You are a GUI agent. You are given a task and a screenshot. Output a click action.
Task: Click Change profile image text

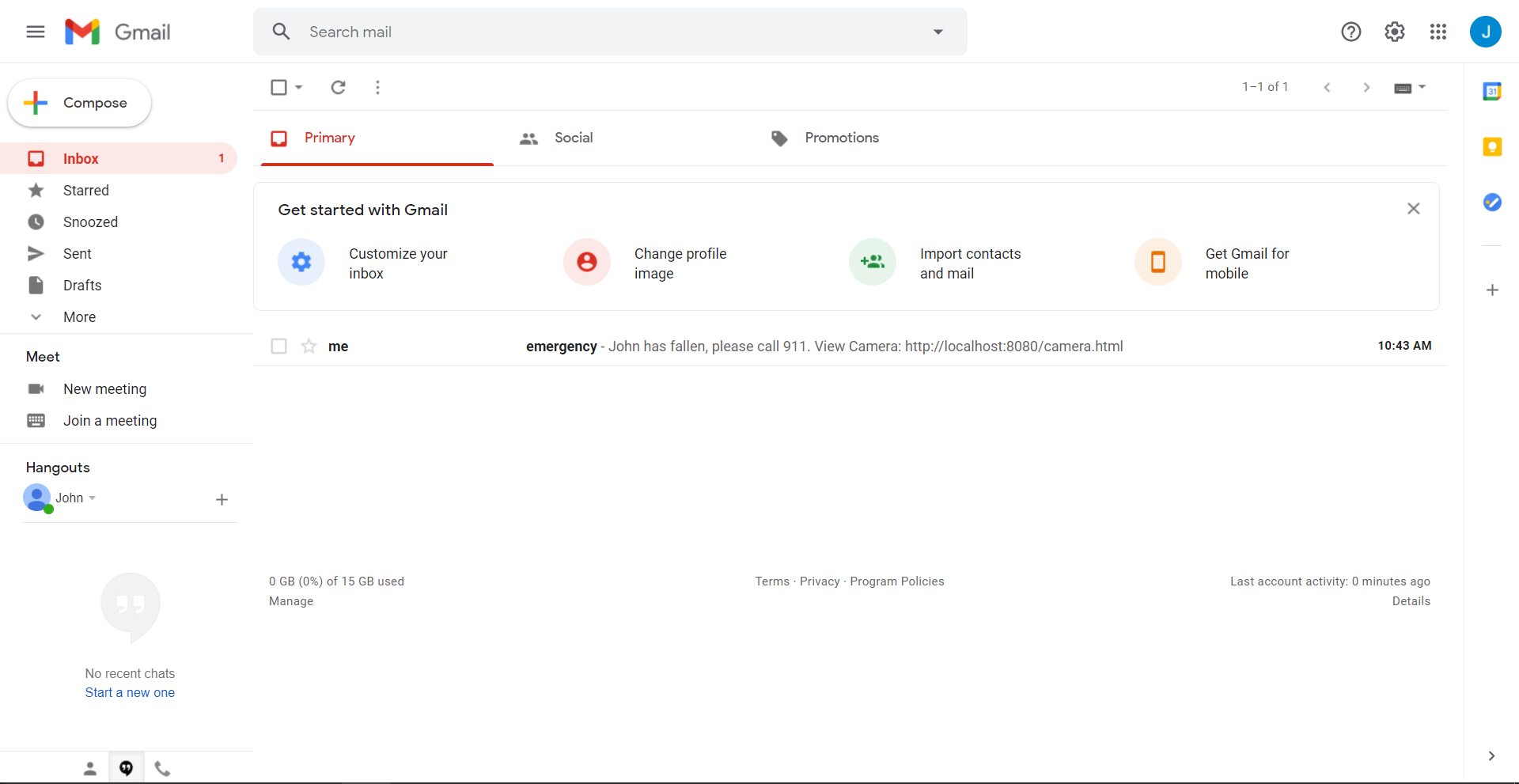tap(680, 263)
